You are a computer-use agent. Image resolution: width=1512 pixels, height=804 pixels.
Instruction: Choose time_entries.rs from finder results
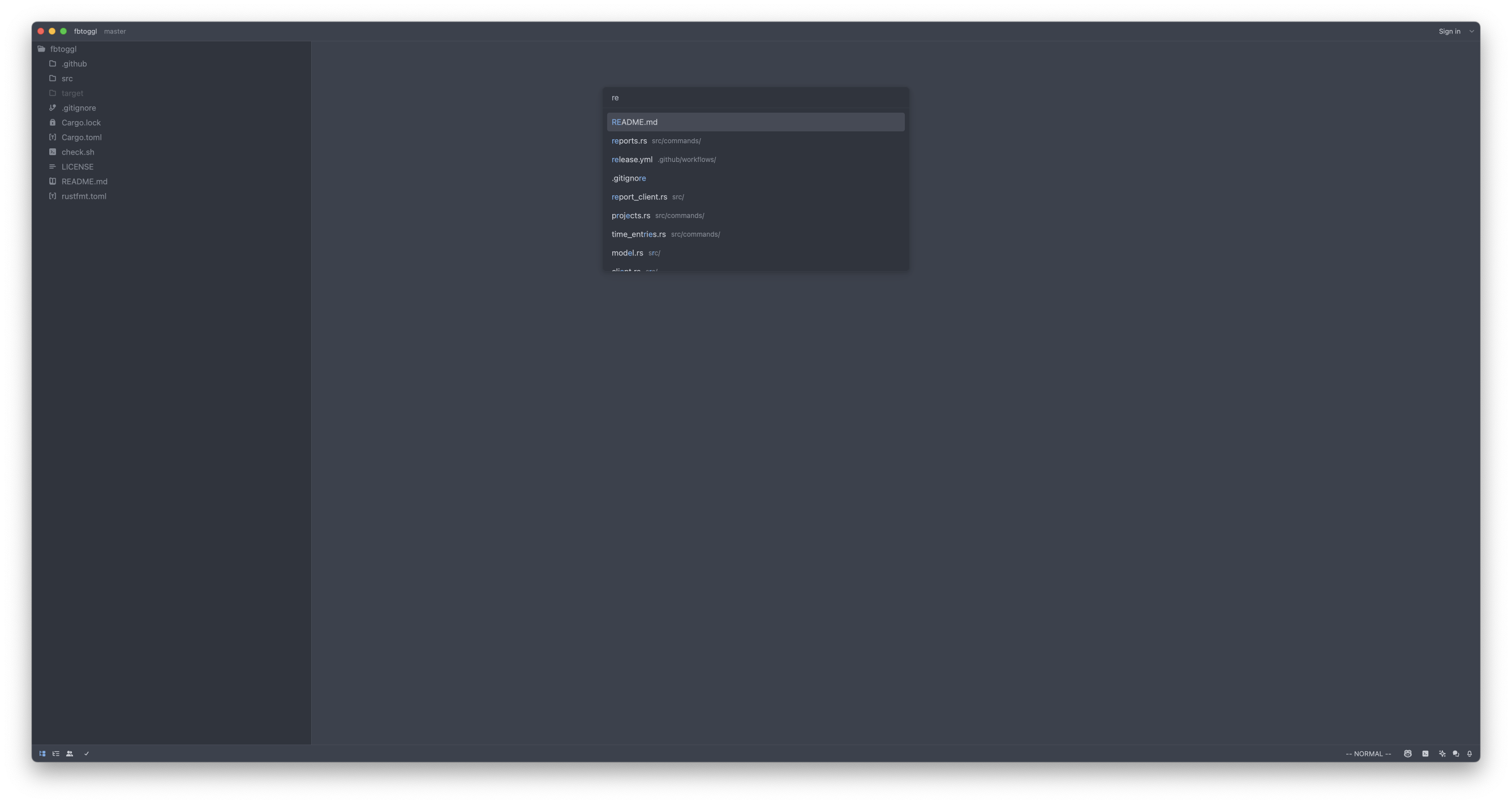click(x=755, y=234)
